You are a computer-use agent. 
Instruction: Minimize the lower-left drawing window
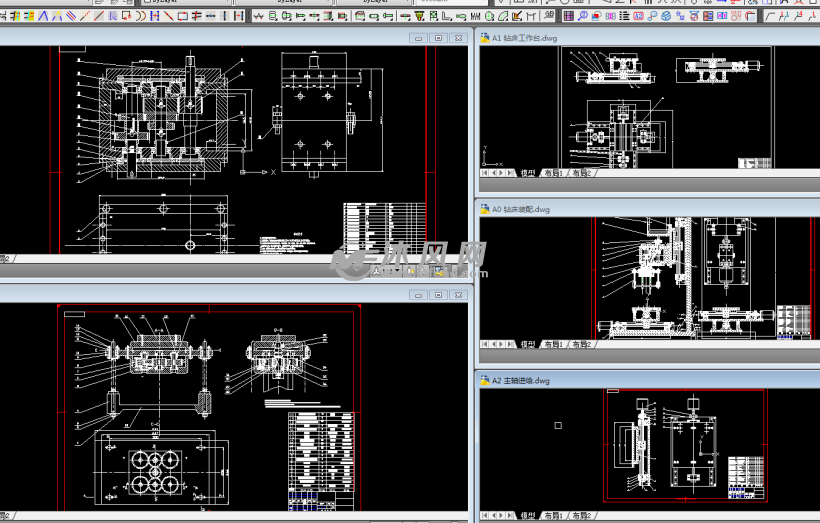[x=420, y=295]
